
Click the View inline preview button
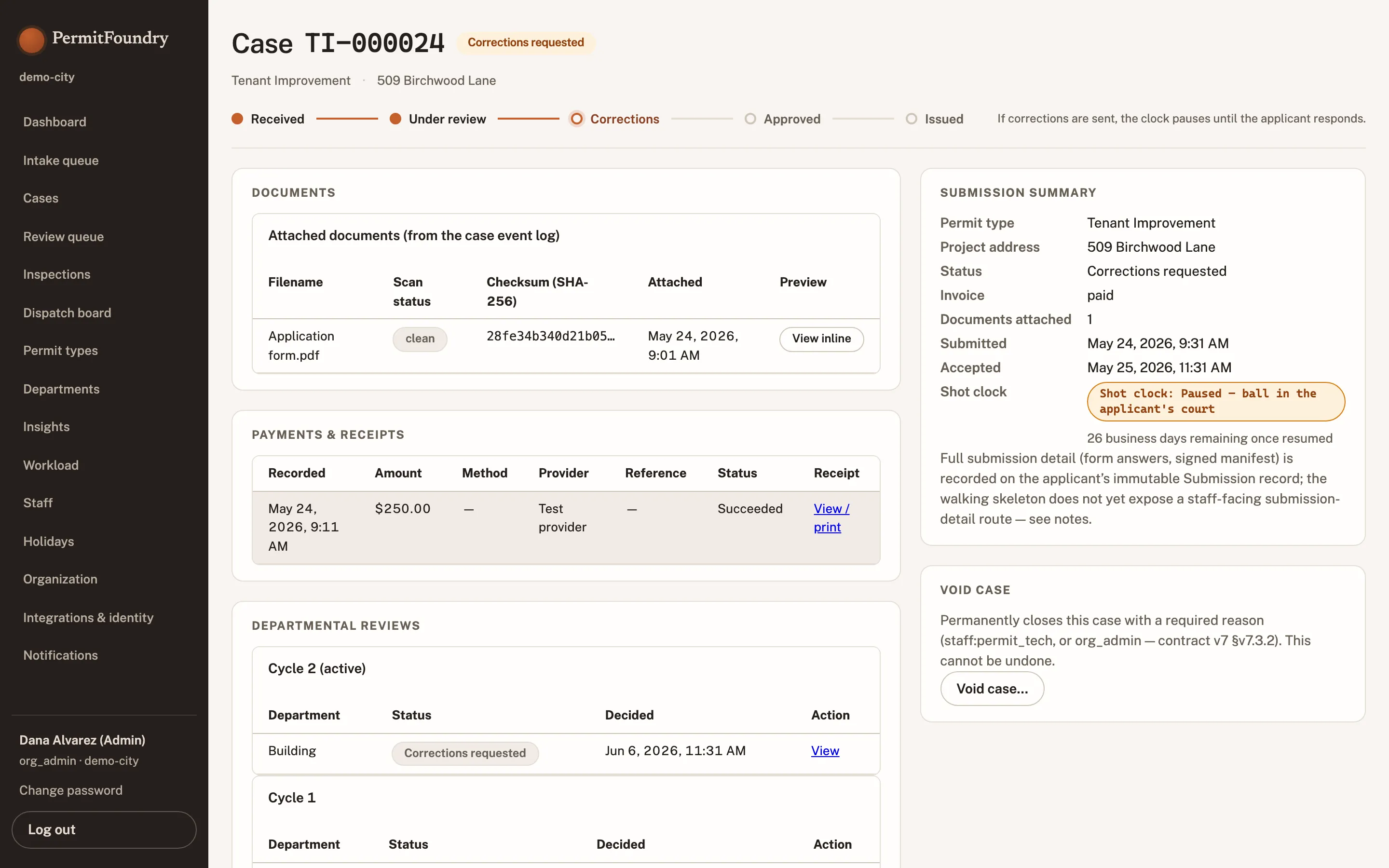tap(821, 339)
